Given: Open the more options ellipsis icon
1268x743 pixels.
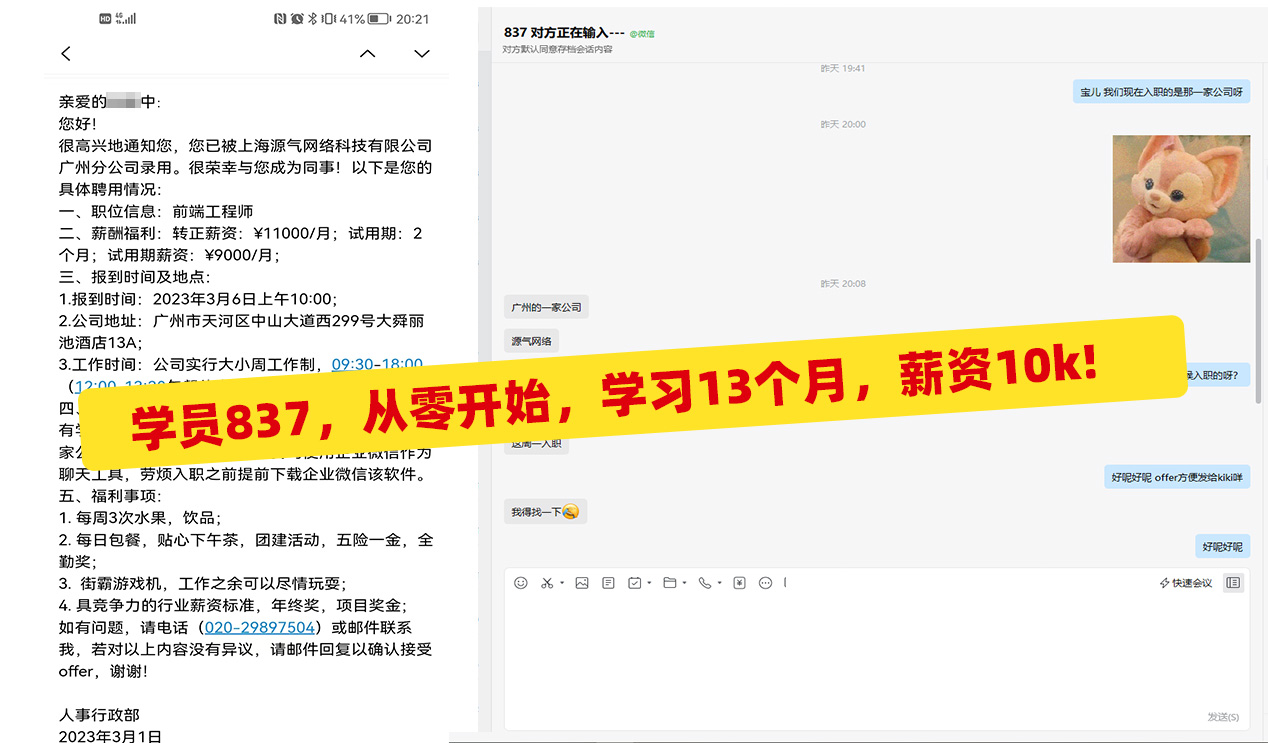Looking at the screenshot, I should 766,583.
